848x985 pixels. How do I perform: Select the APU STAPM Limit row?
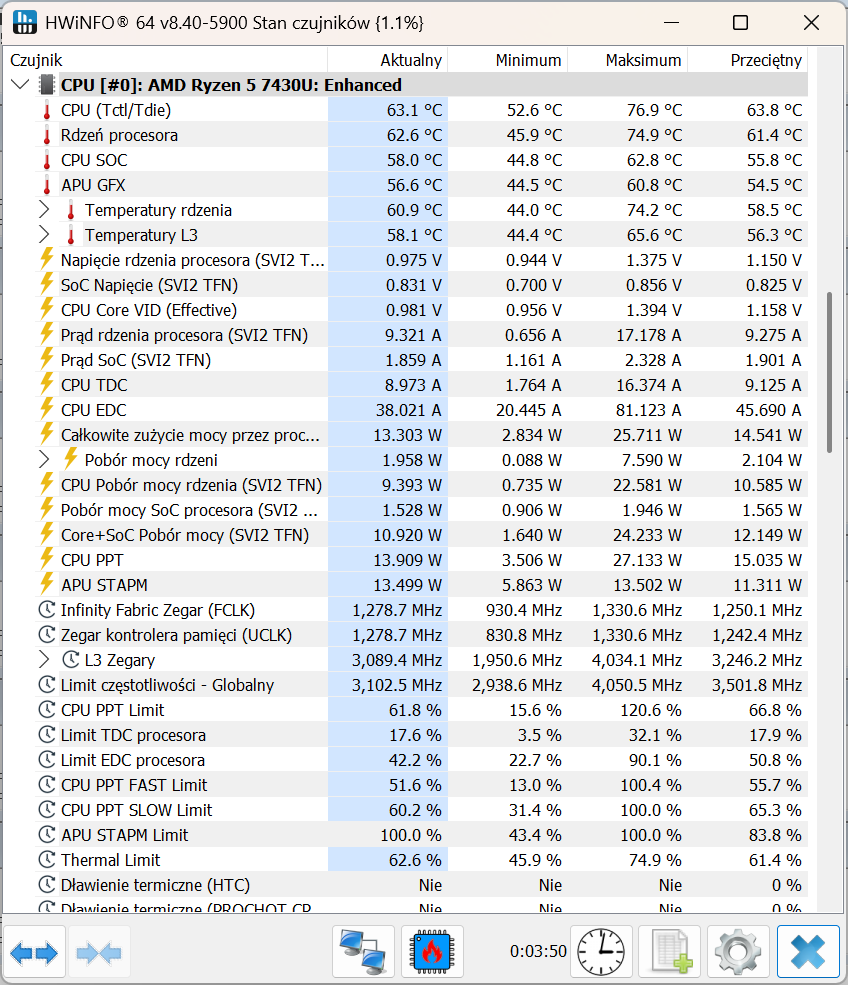tap(124, 835)
